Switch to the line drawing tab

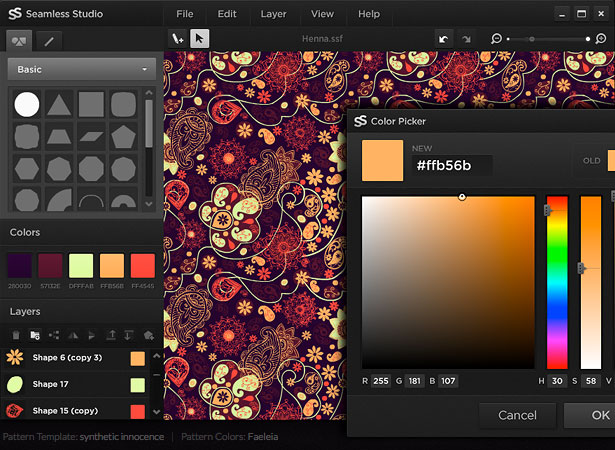coord(49,41)
